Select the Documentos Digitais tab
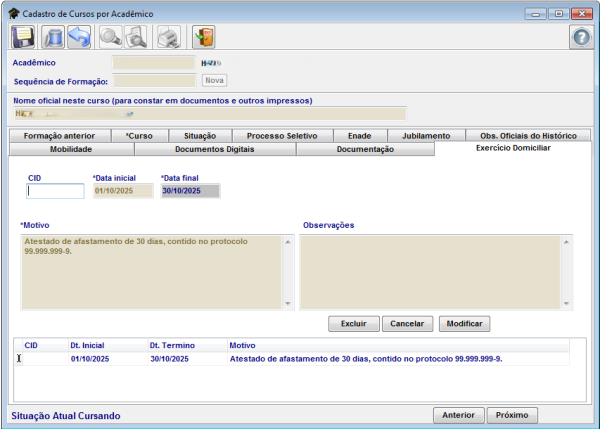 click(x=214, y=149)
